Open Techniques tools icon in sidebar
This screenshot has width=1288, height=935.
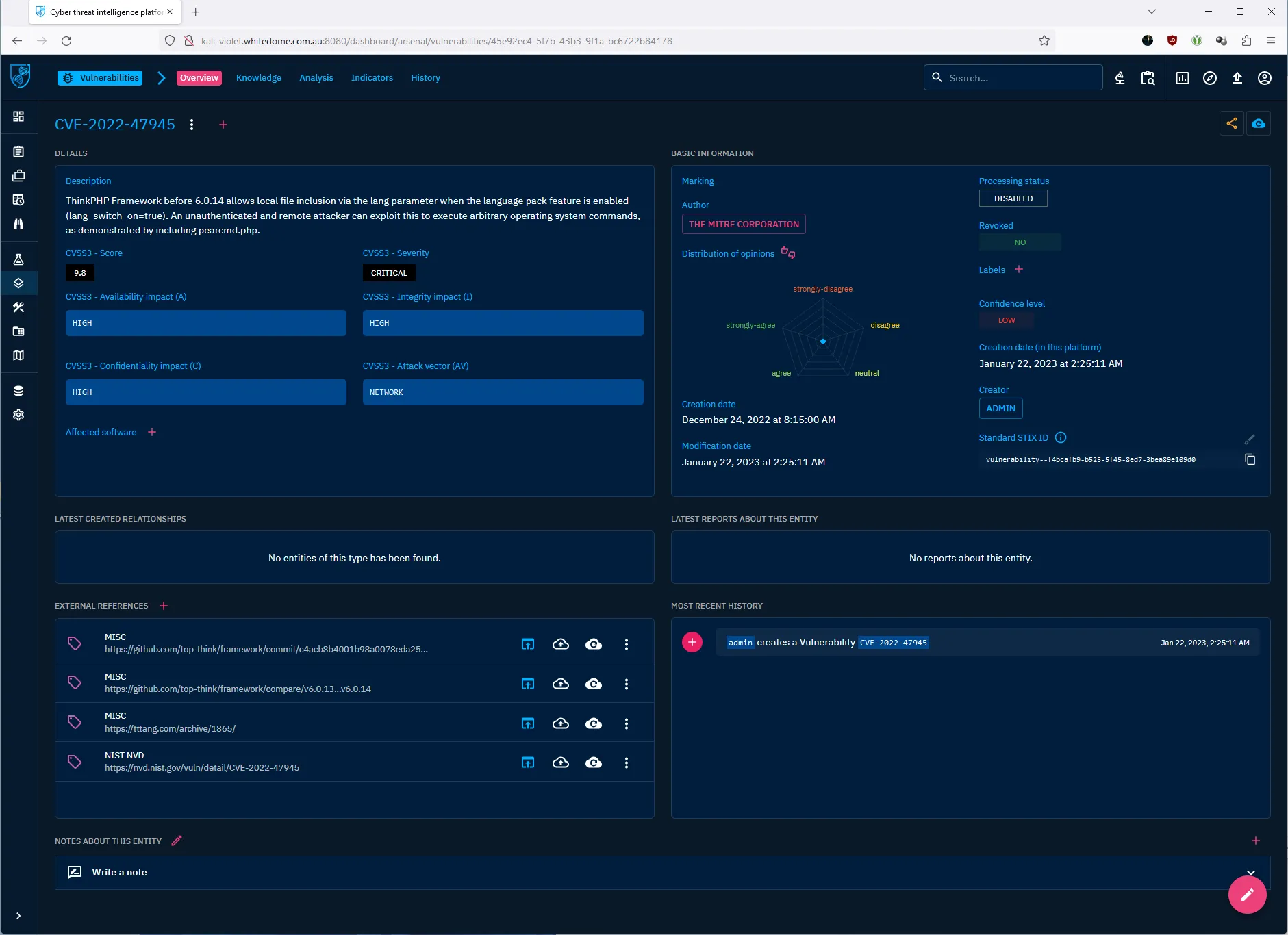point(18,307)
